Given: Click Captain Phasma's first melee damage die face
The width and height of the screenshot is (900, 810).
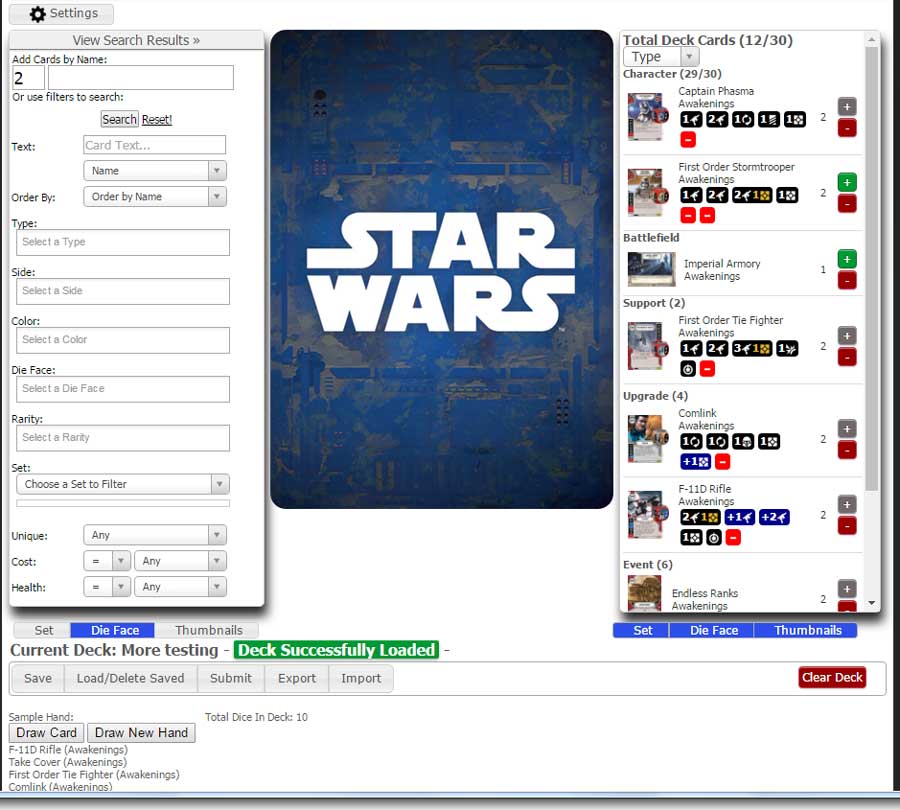Looking at the screenshot, I should tap(691, 119).
